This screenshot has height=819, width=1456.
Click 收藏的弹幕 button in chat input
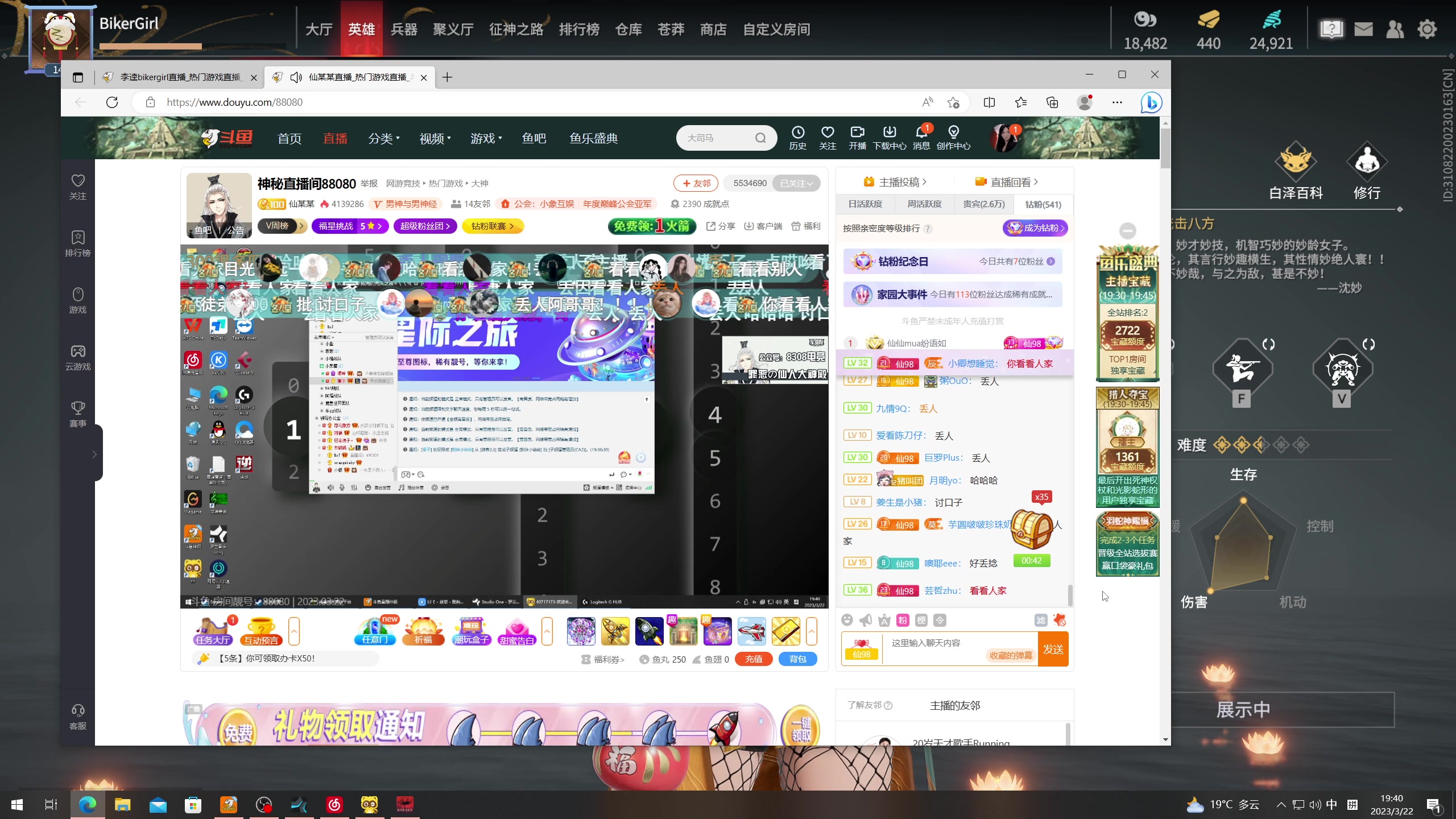[1011, 655]
